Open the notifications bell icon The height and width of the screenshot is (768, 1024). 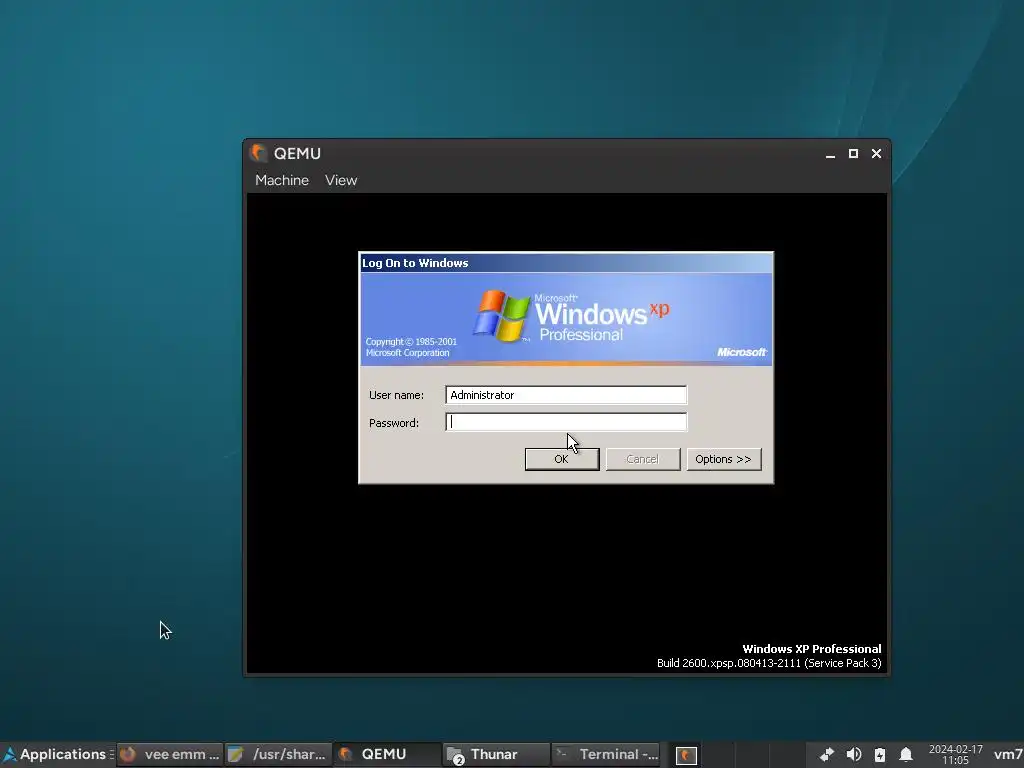click(x=906, y=755)
